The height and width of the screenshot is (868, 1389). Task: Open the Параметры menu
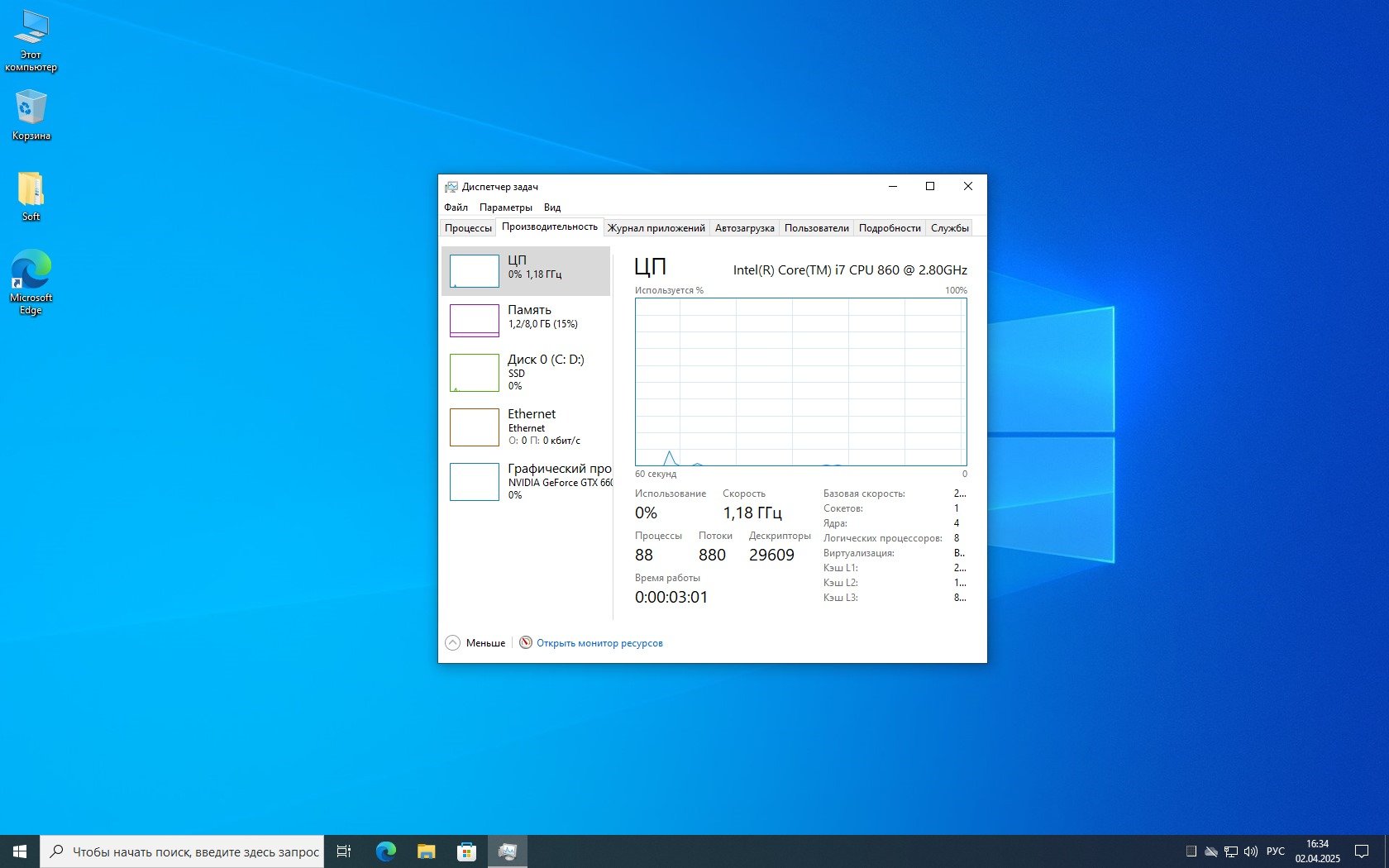click(x=505, y=207)
